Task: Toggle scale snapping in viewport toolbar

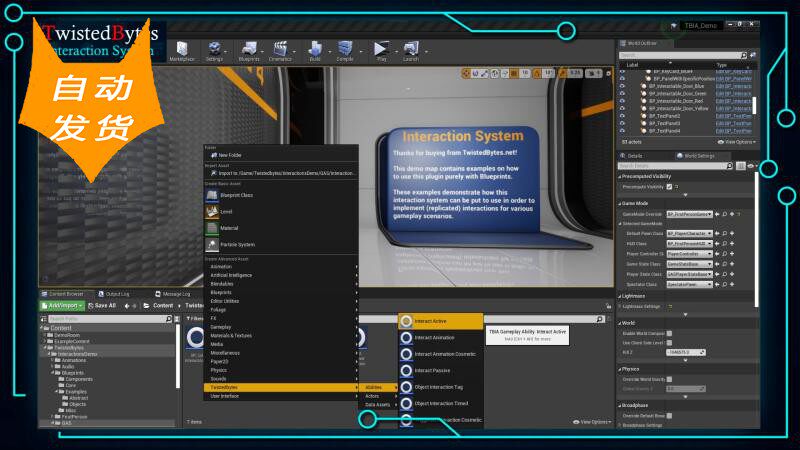Action: 563,73
